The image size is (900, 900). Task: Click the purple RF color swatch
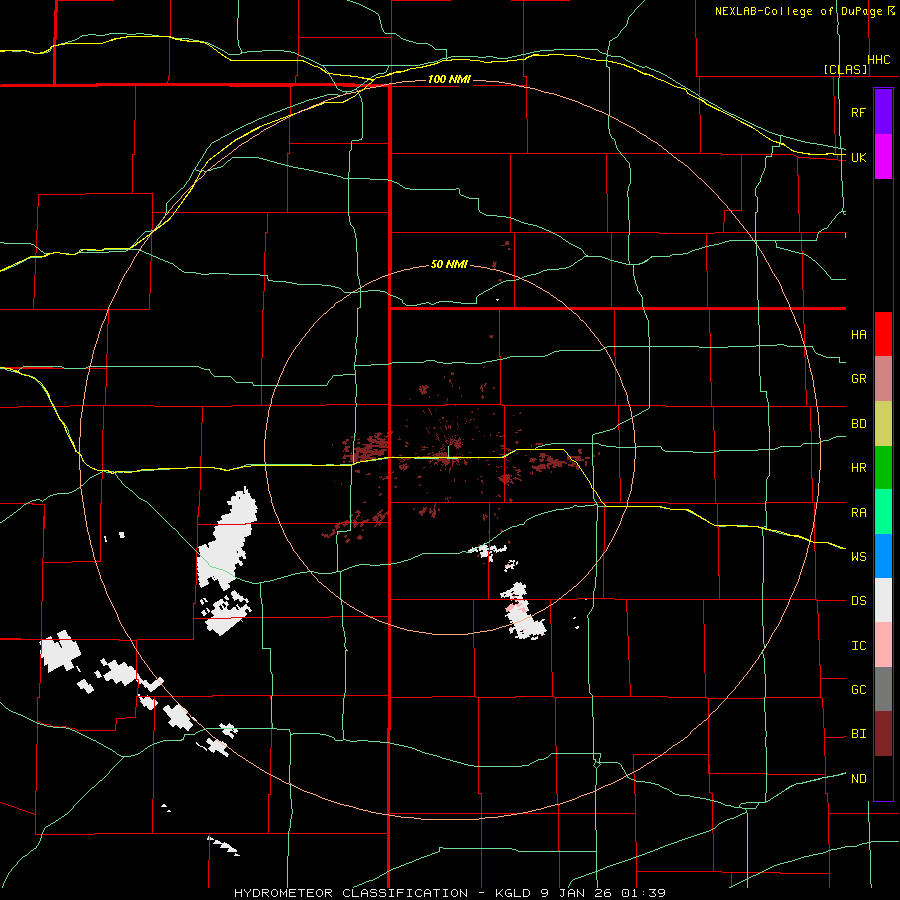[x=883, y=112]
